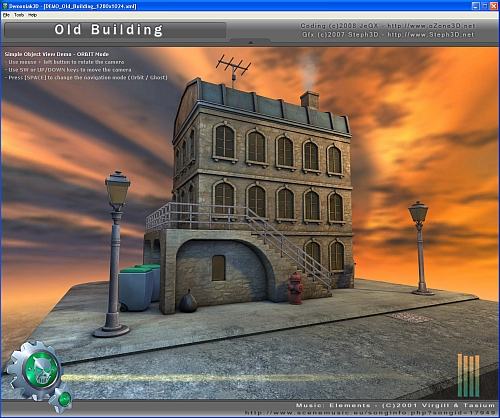Click the 'Music: Elements' credit text
The height and width of the screenshot is (418, 500).
pos(395,405)
